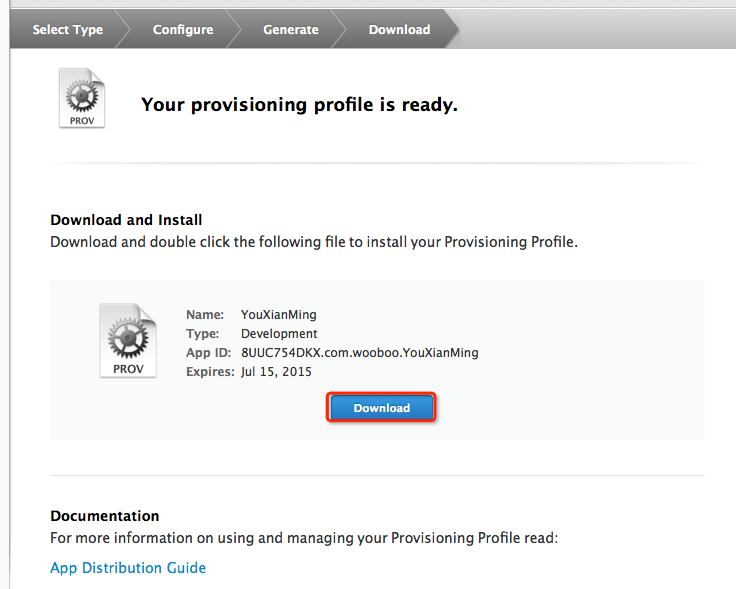The width and height of the screenshot is (736, 589).
Task: Click the PROV icon beside the ready heading
Action: (82, 98)
